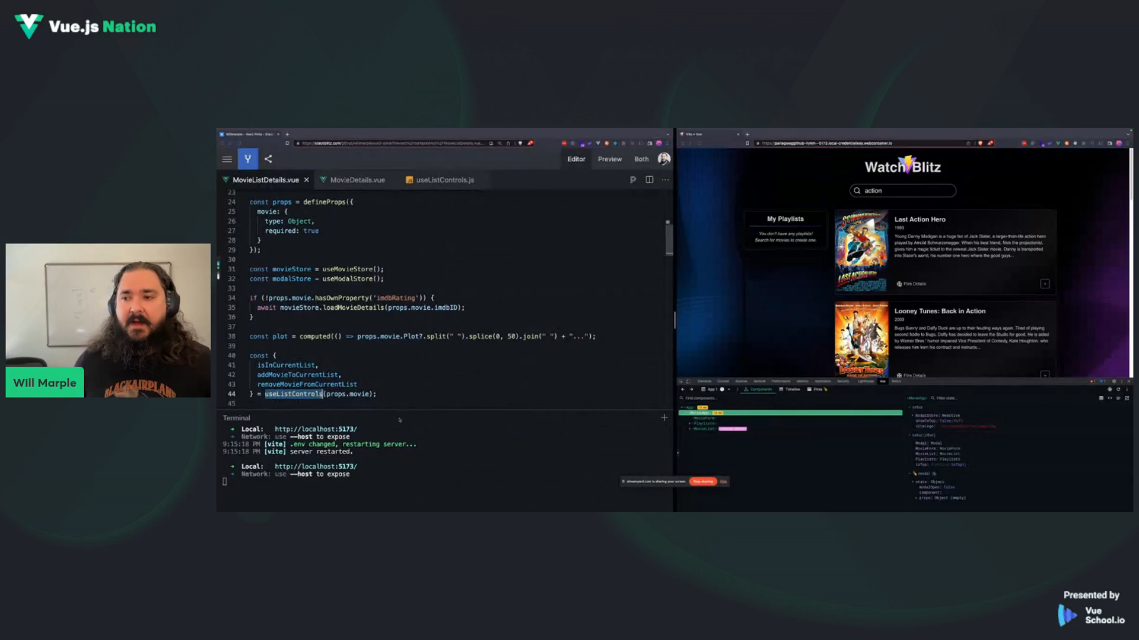Collapse the App root tree node
The image size is (1139, 640).
[681, 408]
